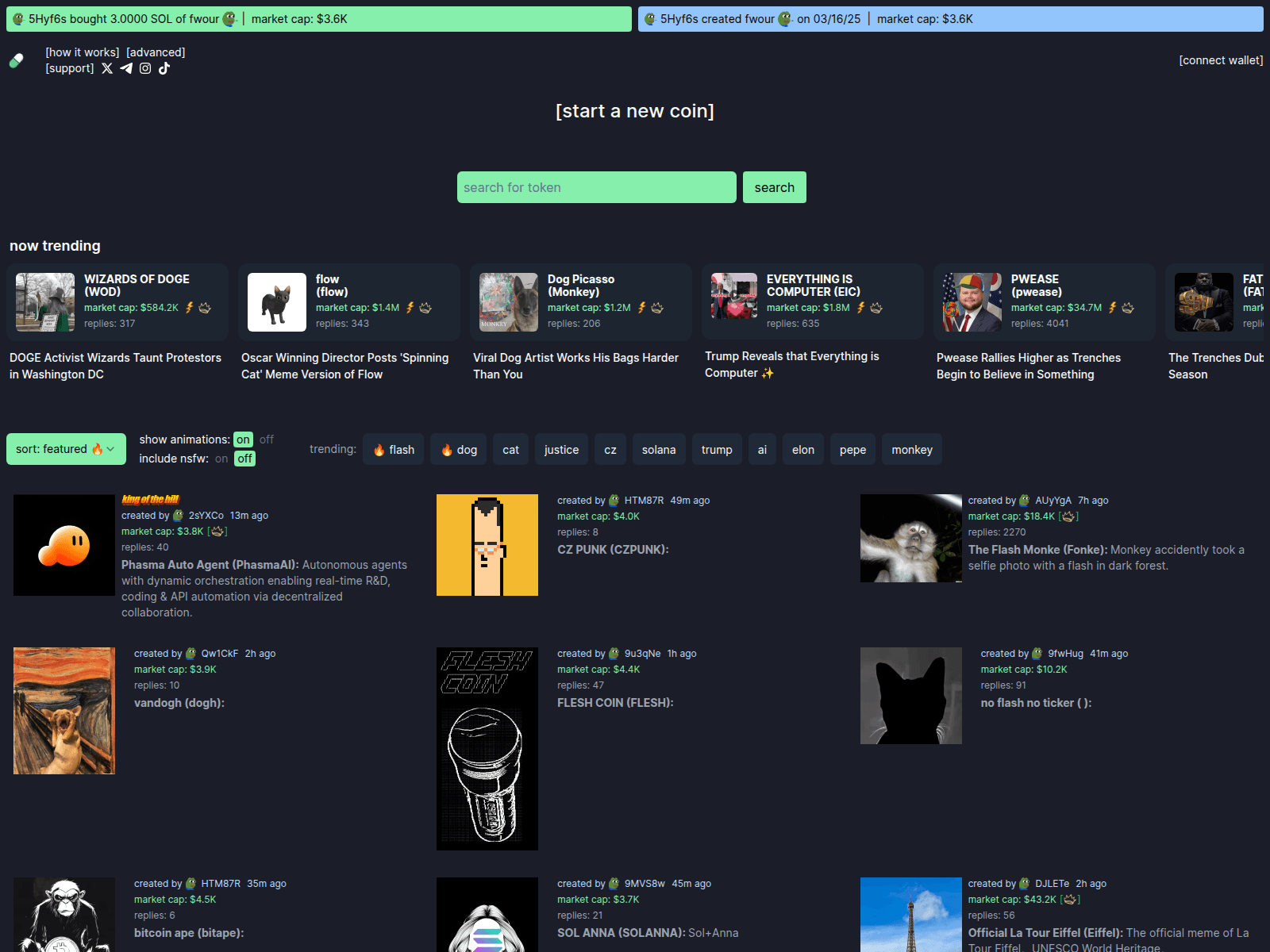The image size is (1270, 952).
Task: Focus the search for token field
Action: pyautogui.click(x=597, y=187)
